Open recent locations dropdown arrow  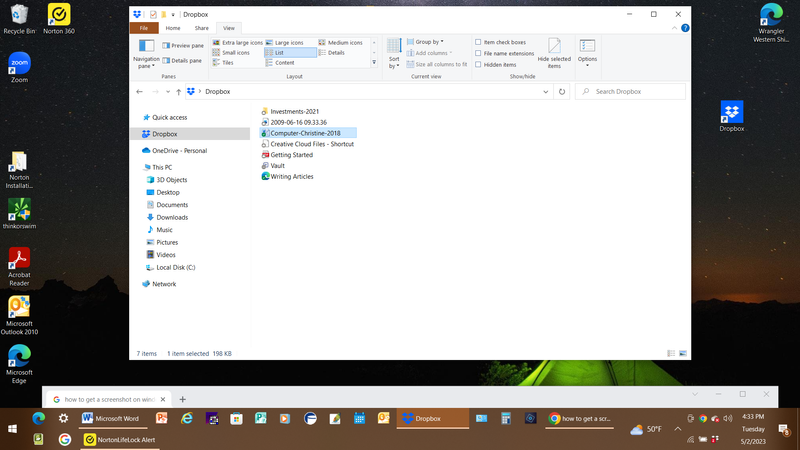[168, 92]
